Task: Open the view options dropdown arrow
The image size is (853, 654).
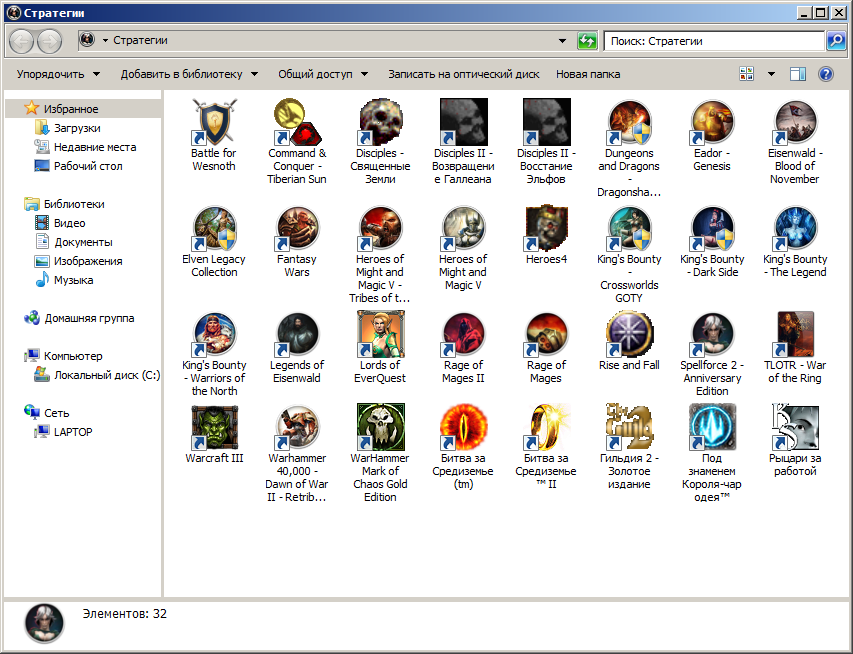Action: (771, 74)
